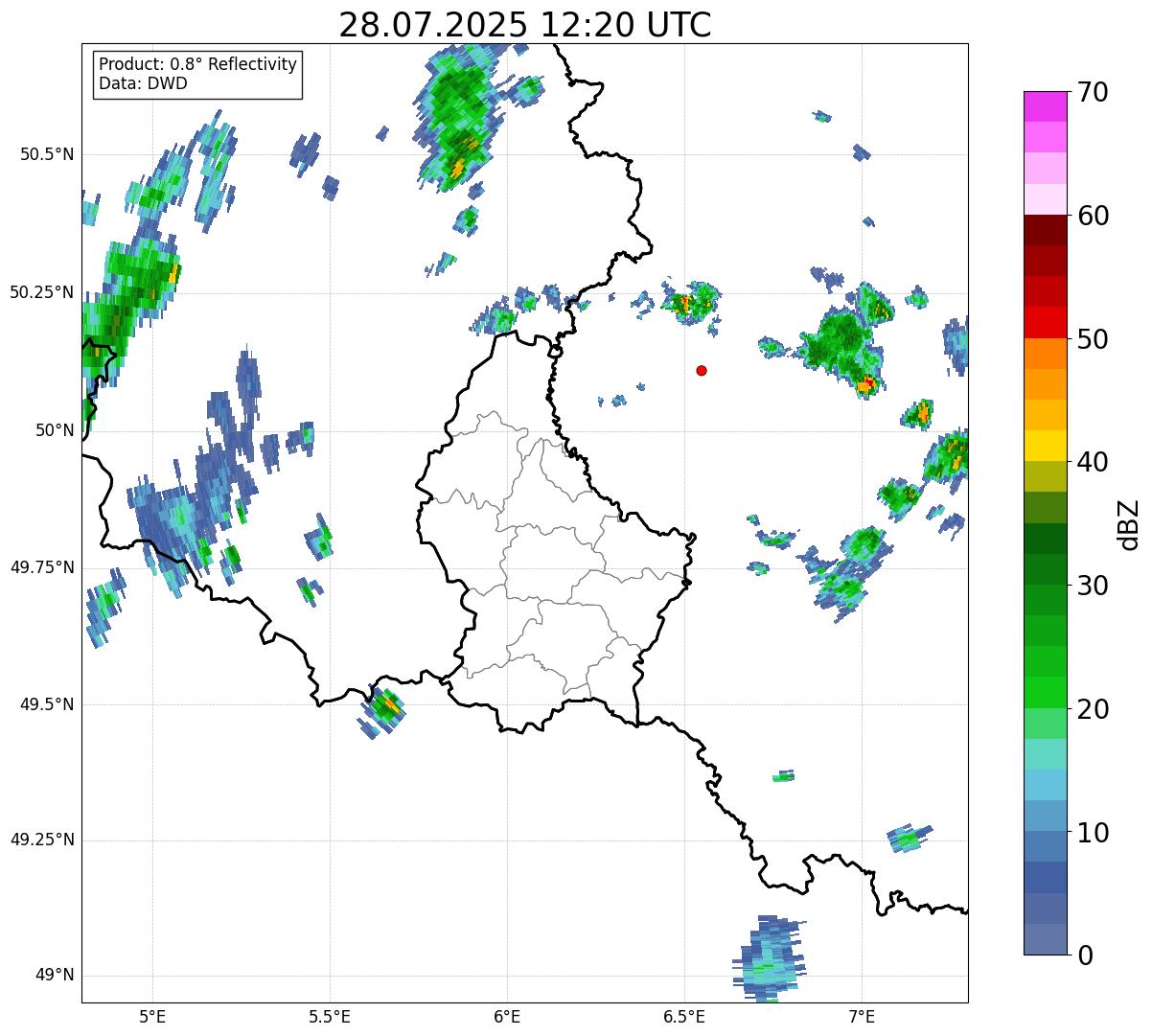
Task: Click the longitude label "5°E"
Action: pos(152,1016)
